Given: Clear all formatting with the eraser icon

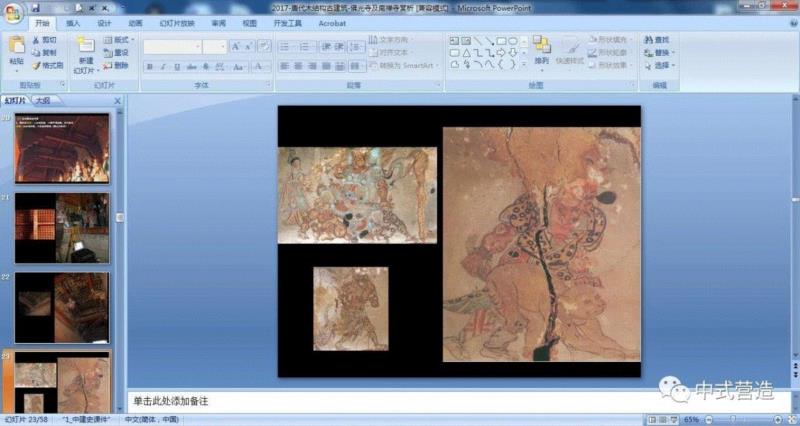Looking at the screenshot, I should coord(264,46).
